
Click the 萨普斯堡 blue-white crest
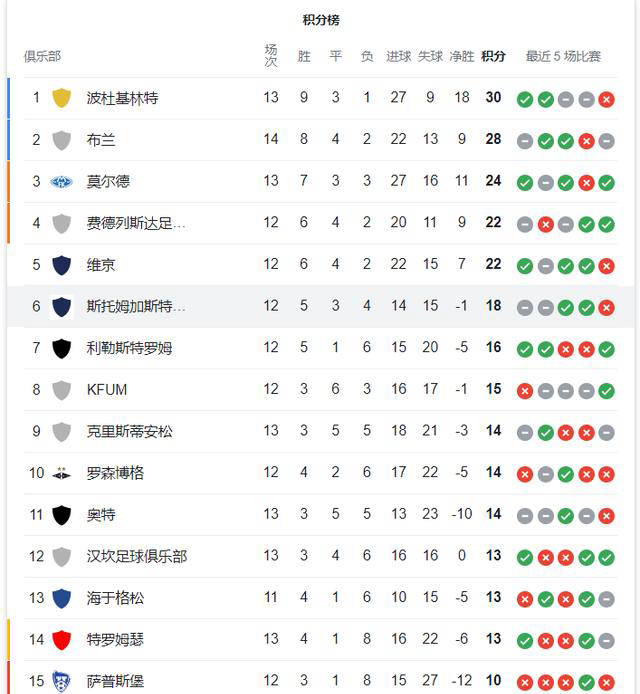click(x=62, y=681)
